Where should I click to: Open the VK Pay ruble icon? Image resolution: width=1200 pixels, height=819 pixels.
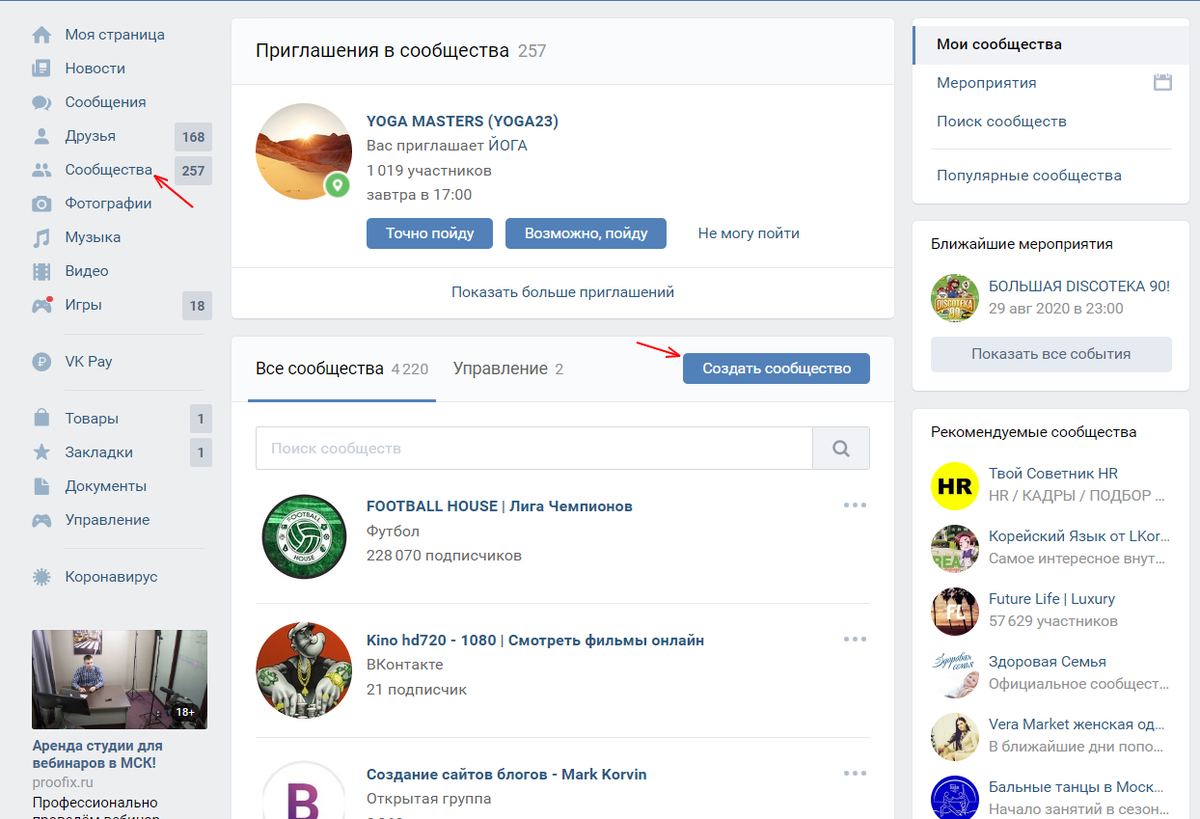[x=41, y=362]
